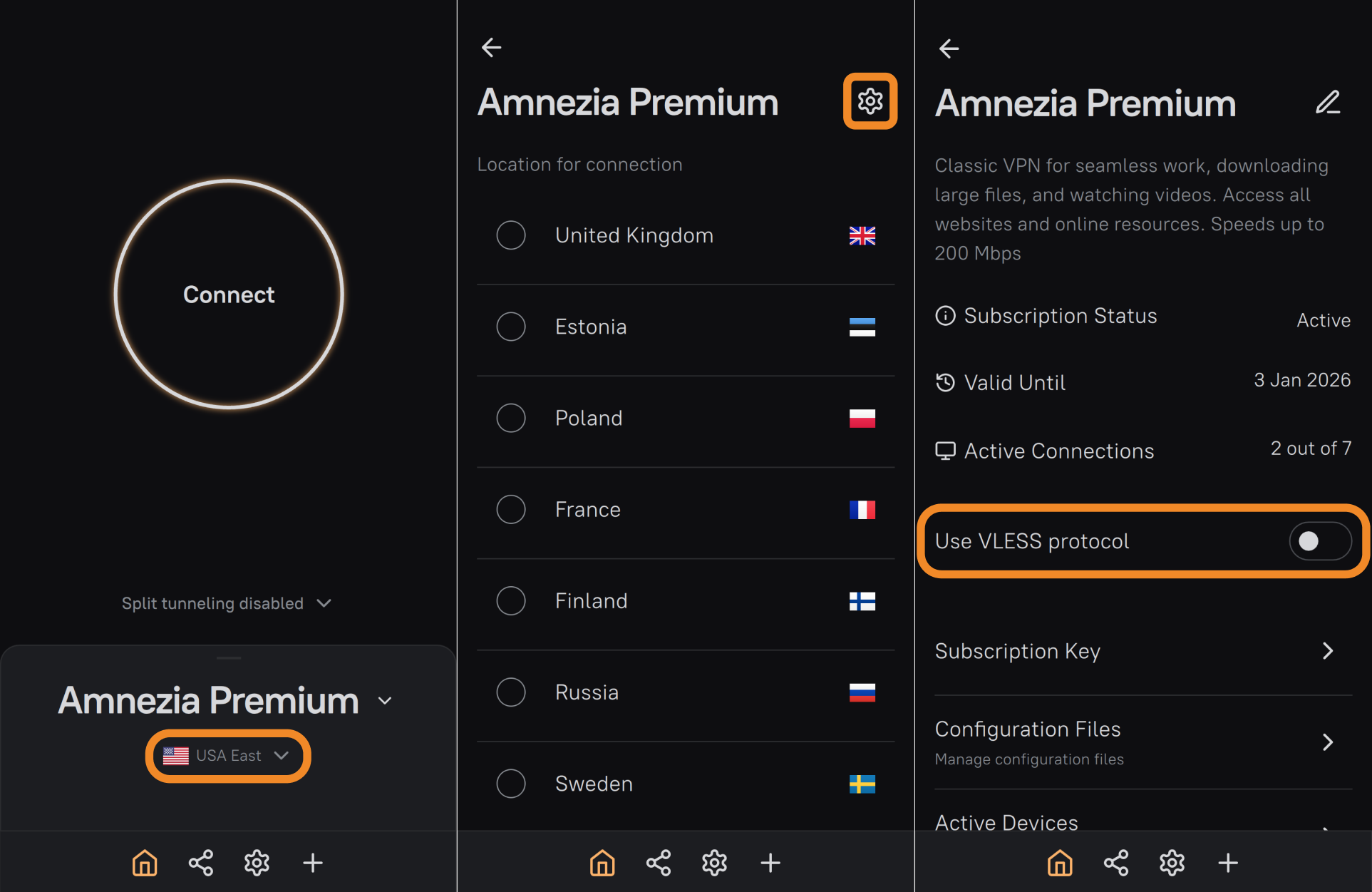Tap the home icon in the right panel's bottom bar

point(1060,863)
